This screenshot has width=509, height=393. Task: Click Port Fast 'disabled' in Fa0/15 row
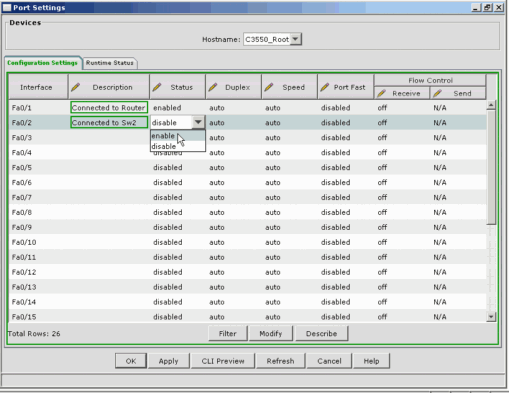[335, 317]
